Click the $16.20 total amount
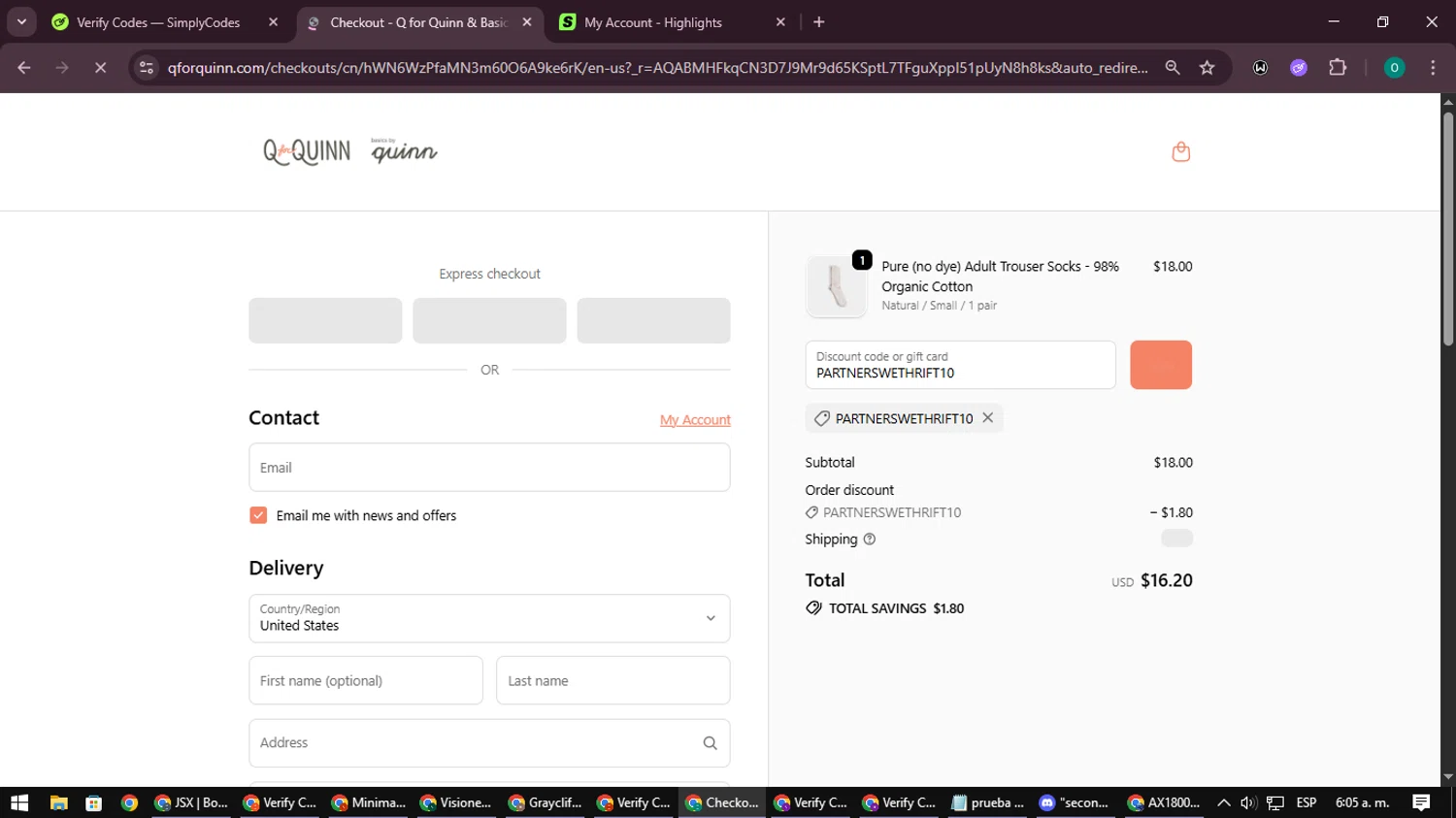 pos(1167,580)
